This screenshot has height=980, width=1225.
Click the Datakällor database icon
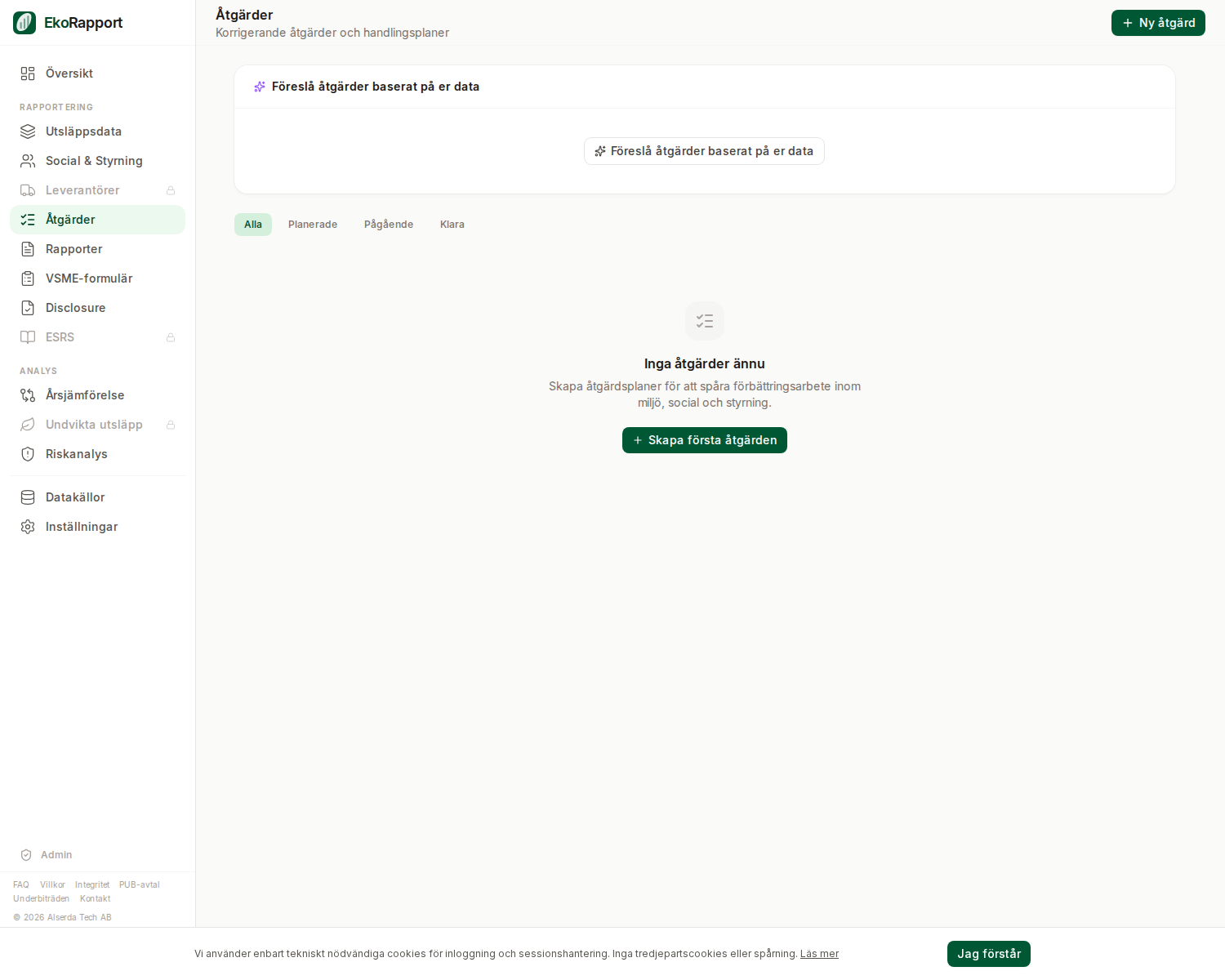click(x=28, y=497)
